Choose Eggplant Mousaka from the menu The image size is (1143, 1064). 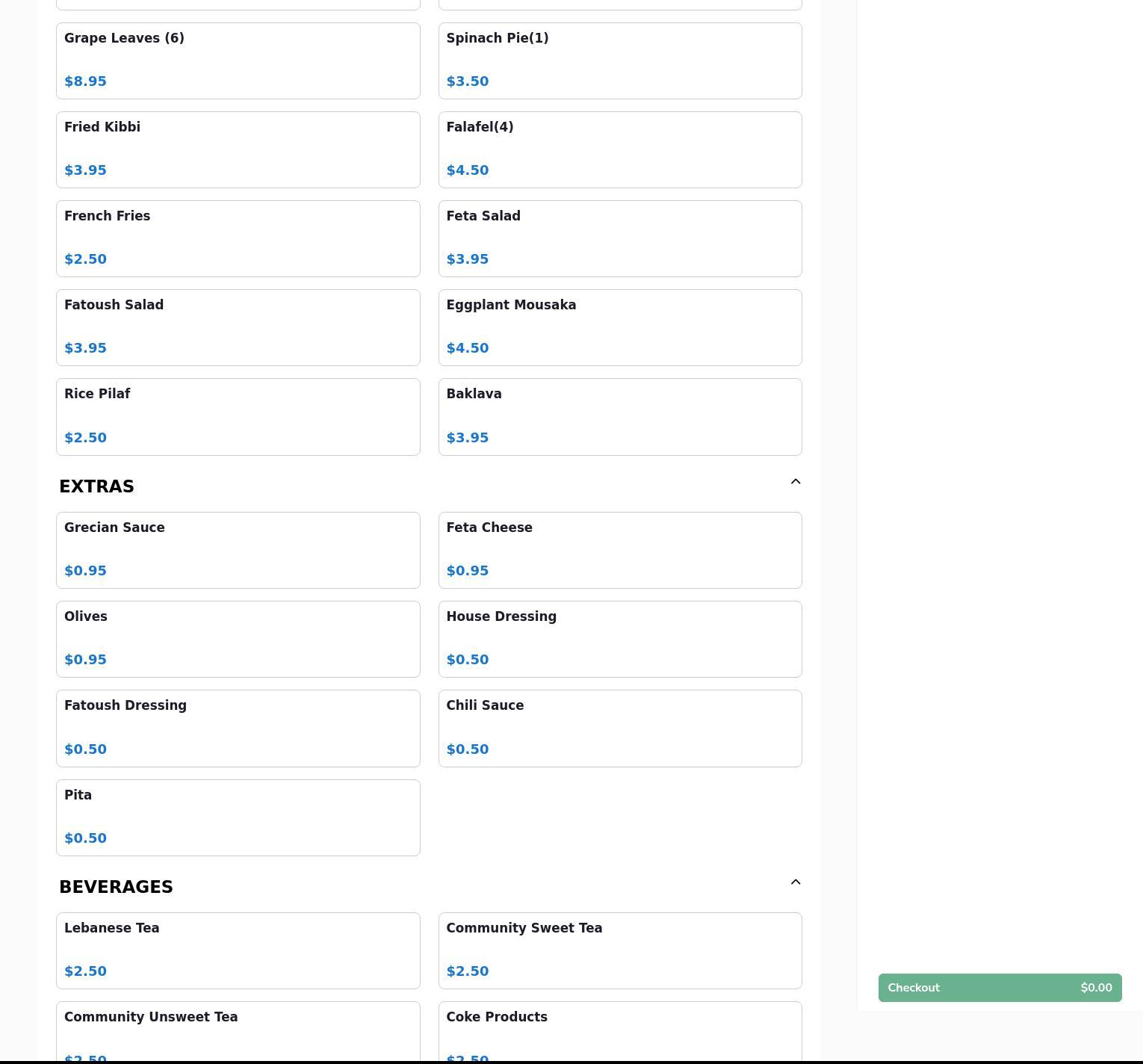point(619,327)
